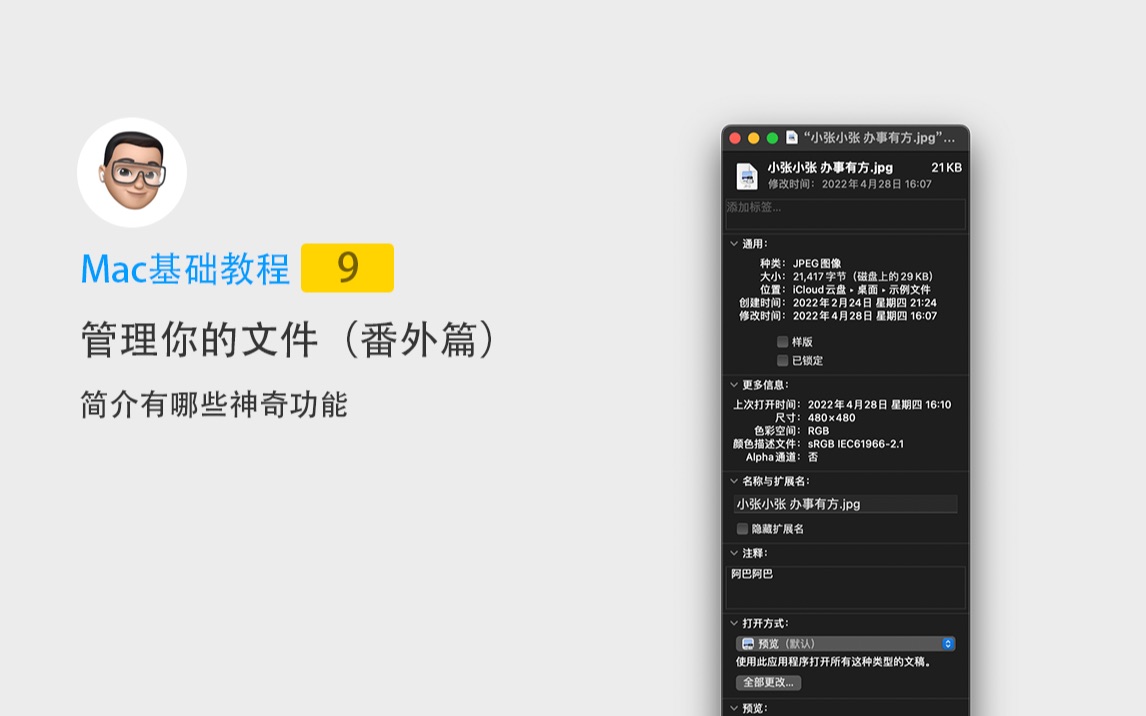Toggle the 已锁定 checkbox
This screenshot has height=716, width=1146.
pos(783,360)
